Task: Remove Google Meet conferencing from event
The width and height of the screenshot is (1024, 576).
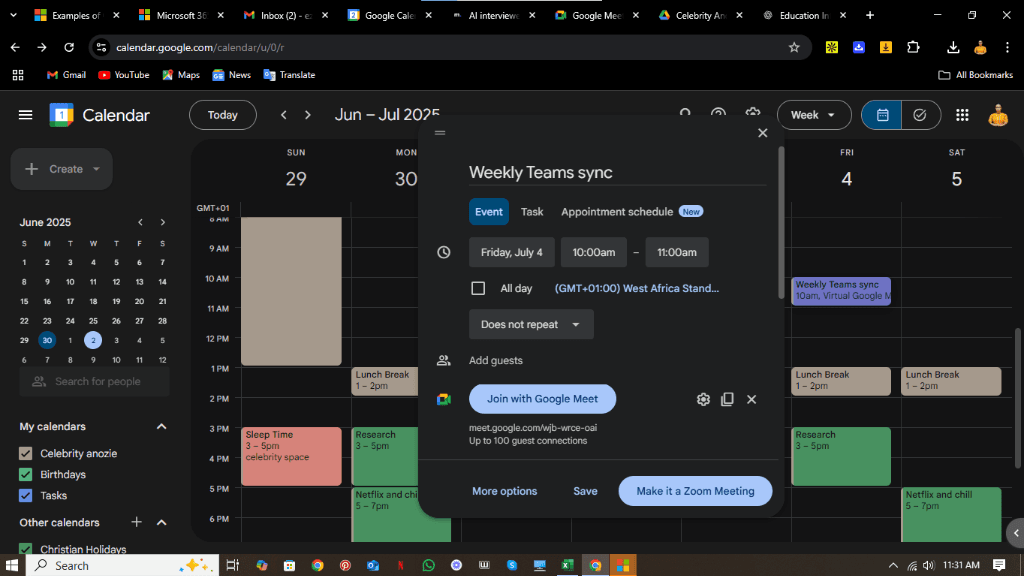Action: click(x=752, y=399)
